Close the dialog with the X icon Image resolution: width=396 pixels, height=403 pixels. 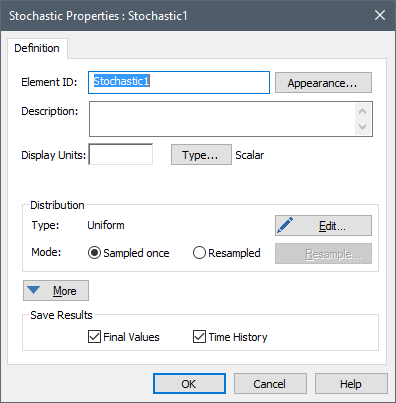click(380, 15)
